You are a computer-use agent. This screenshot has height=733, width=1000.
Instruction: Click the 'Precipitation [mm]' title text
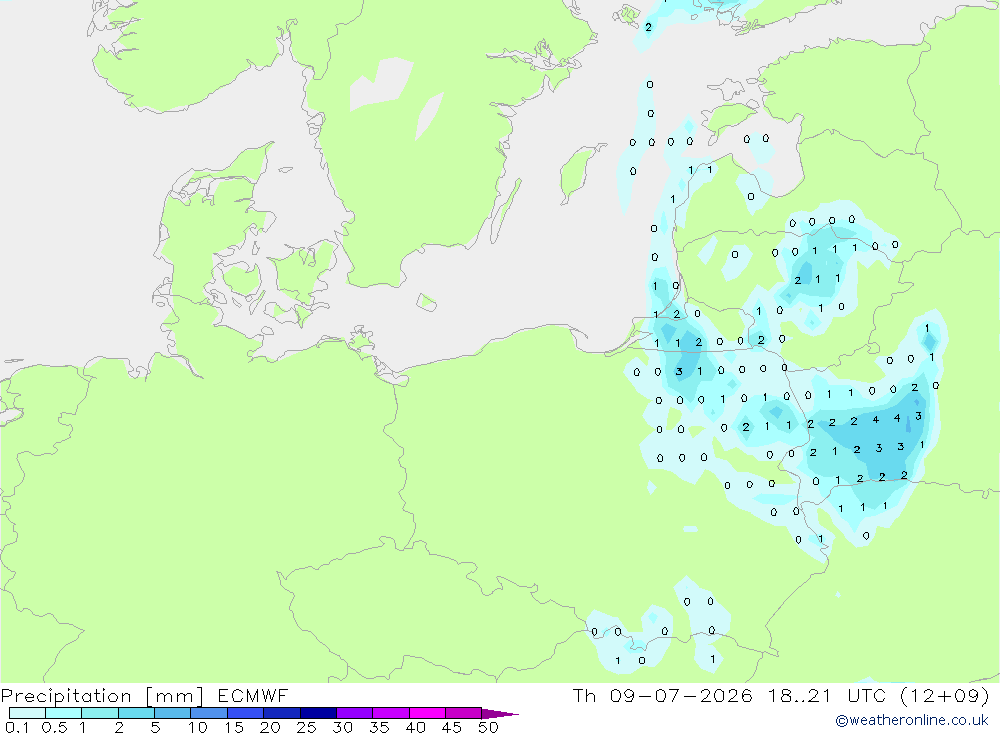coord(102,696)
